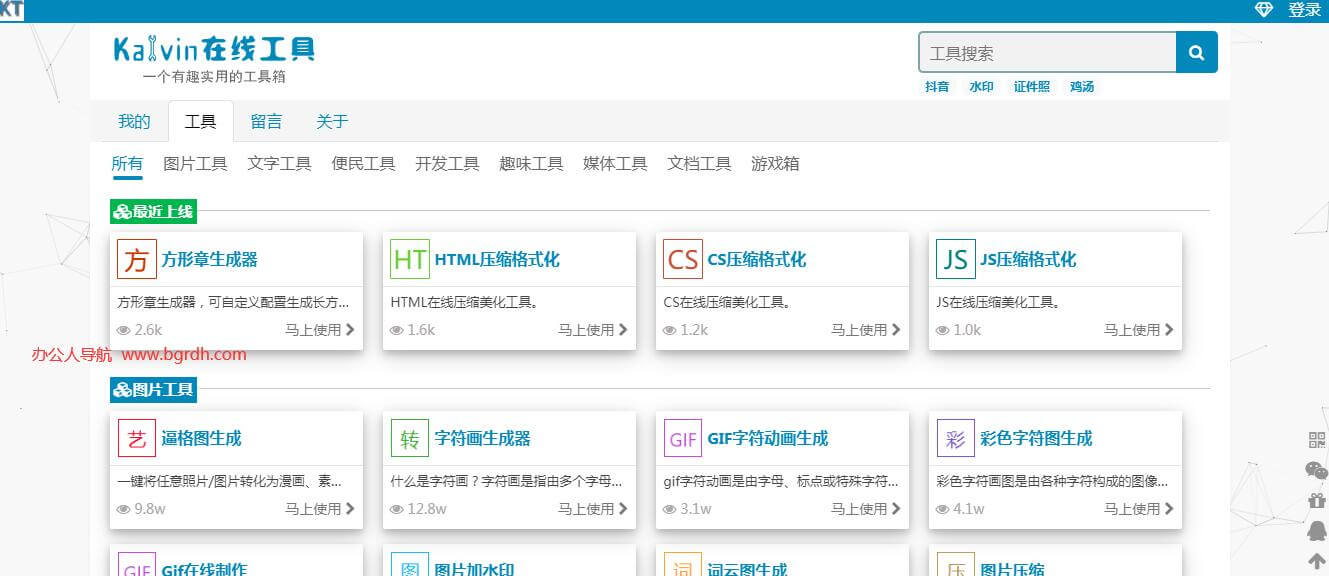Image resolution: width=1329 pixels, height=576 pixels.
Task: Click the back-to-top arrow icon
Action: coord(1316,560)
